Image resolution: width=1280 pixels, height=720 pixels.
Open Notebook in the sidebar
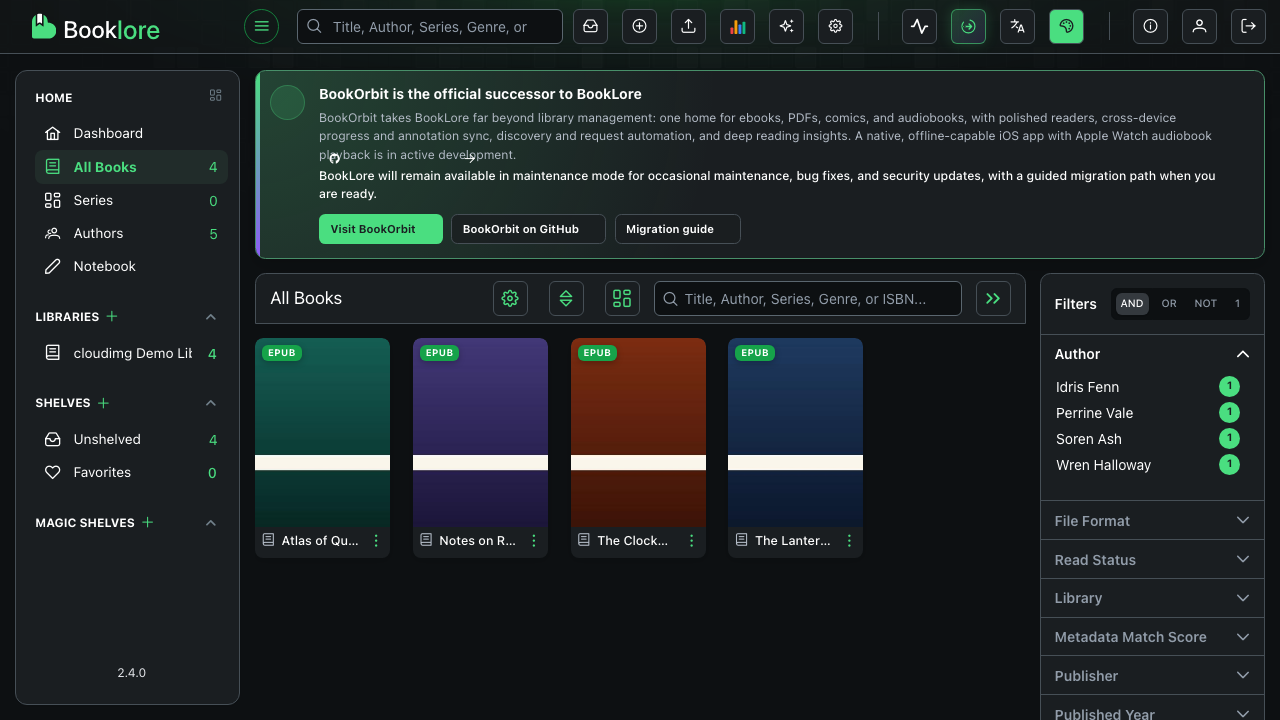click(x=131, y=266)
